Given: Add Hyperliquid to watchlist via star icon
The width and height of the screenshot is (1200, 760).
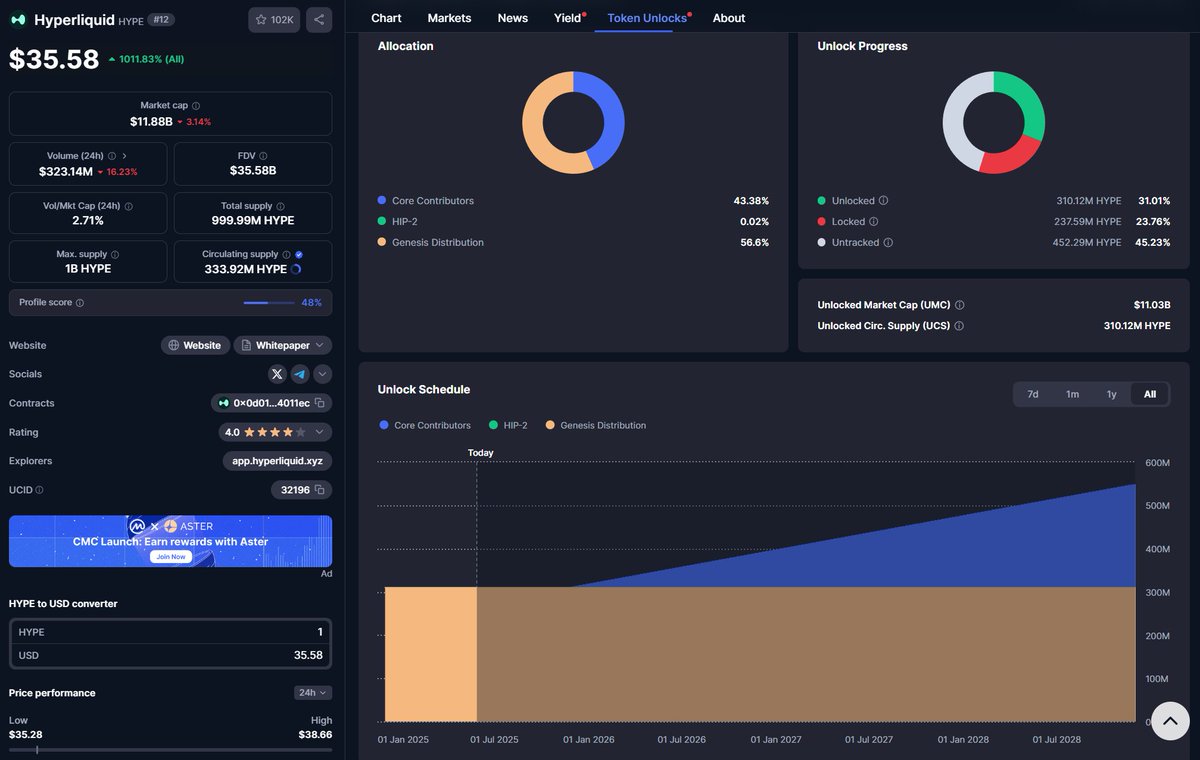Looking at the screenshot, I should 262,19.
